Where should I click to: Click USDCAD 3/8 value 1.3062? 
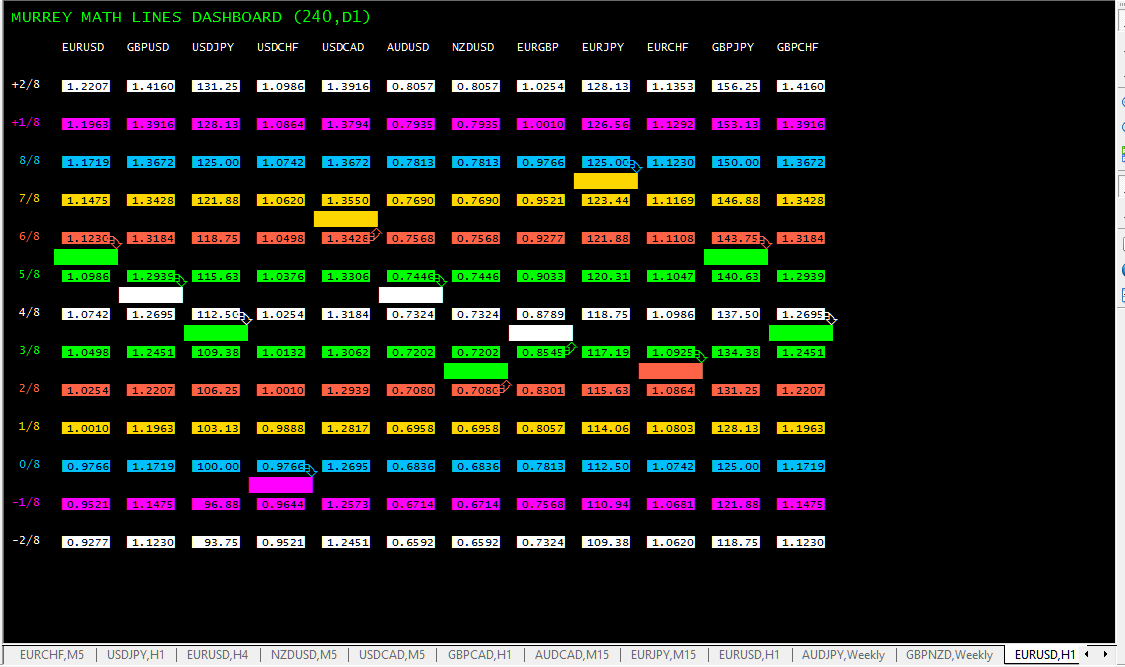click(x=346, y=352)
